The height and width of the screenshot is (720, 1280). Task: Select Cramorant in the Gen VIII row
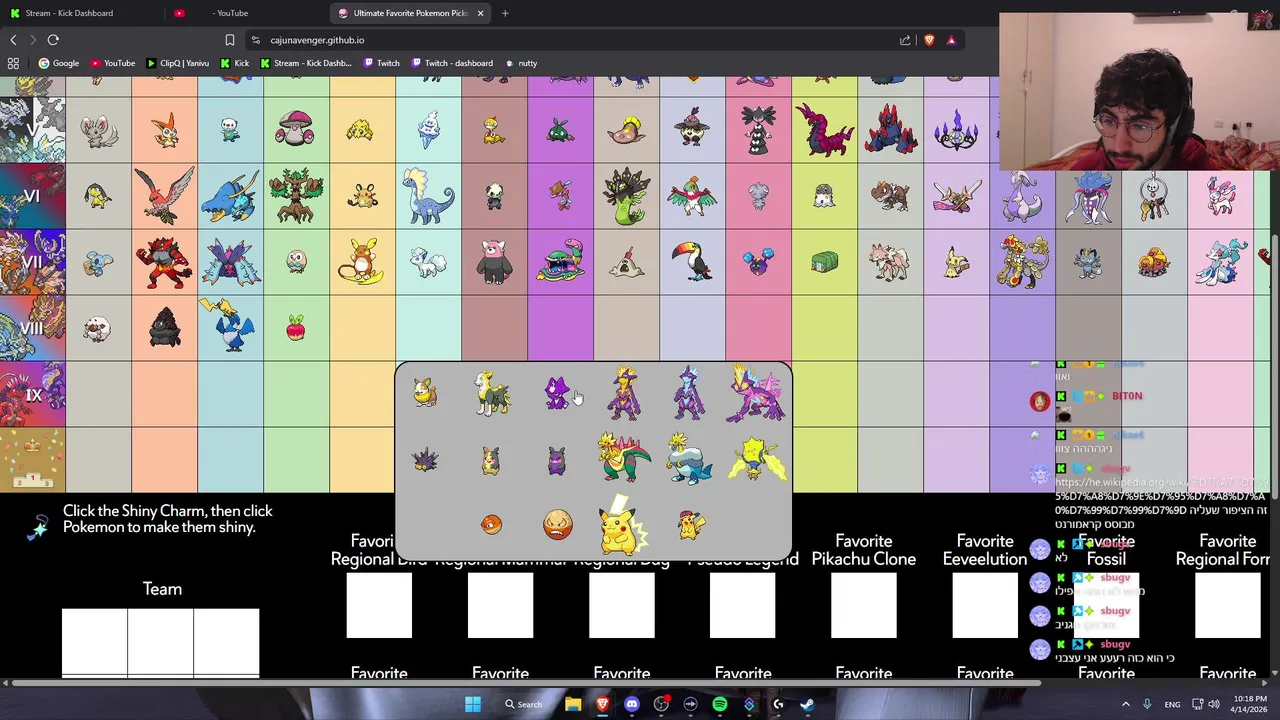coord(229,326)
